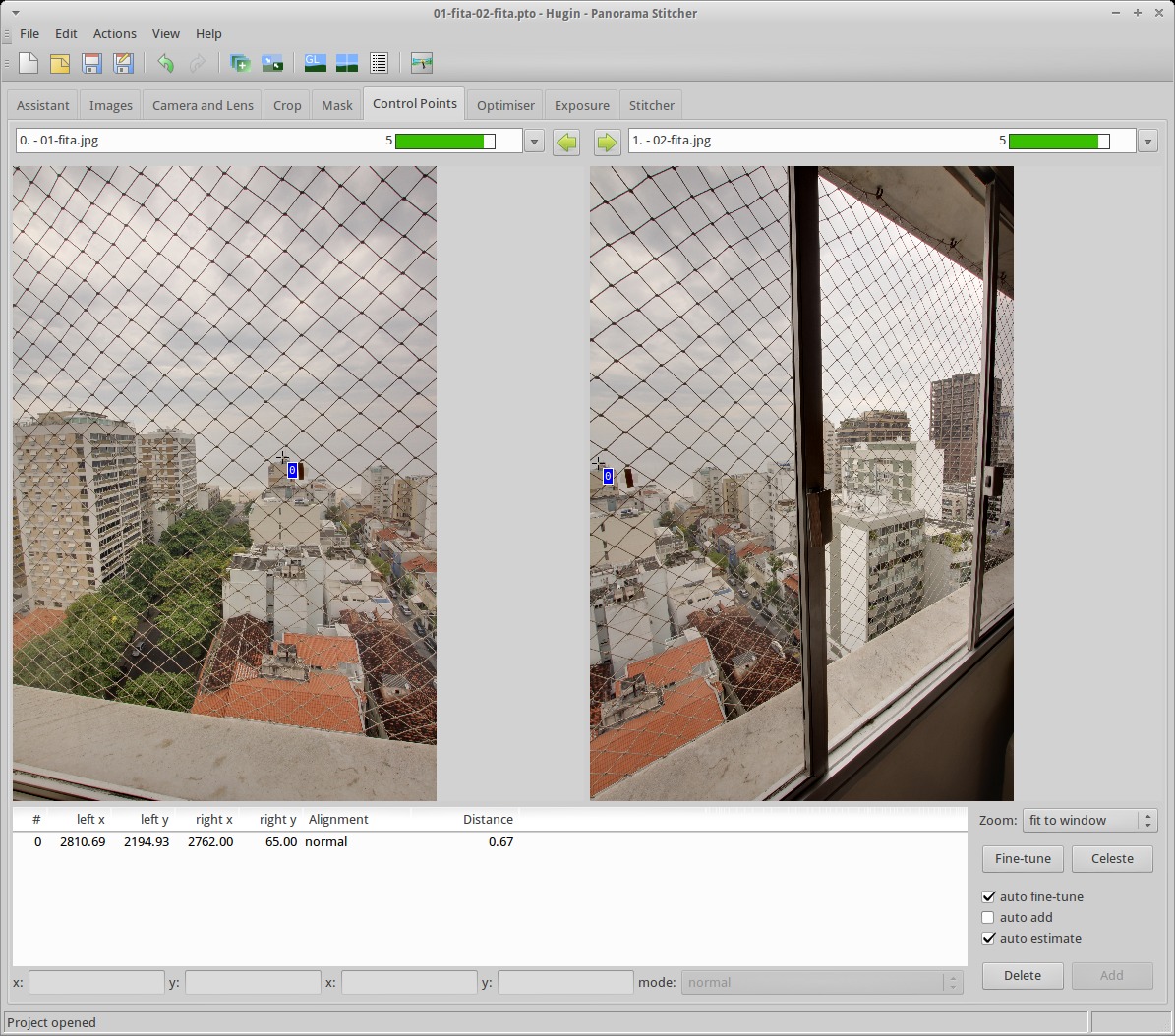1175x1036 pixels.
Task: Click the Celeste button
Action: coord(1112,858)
